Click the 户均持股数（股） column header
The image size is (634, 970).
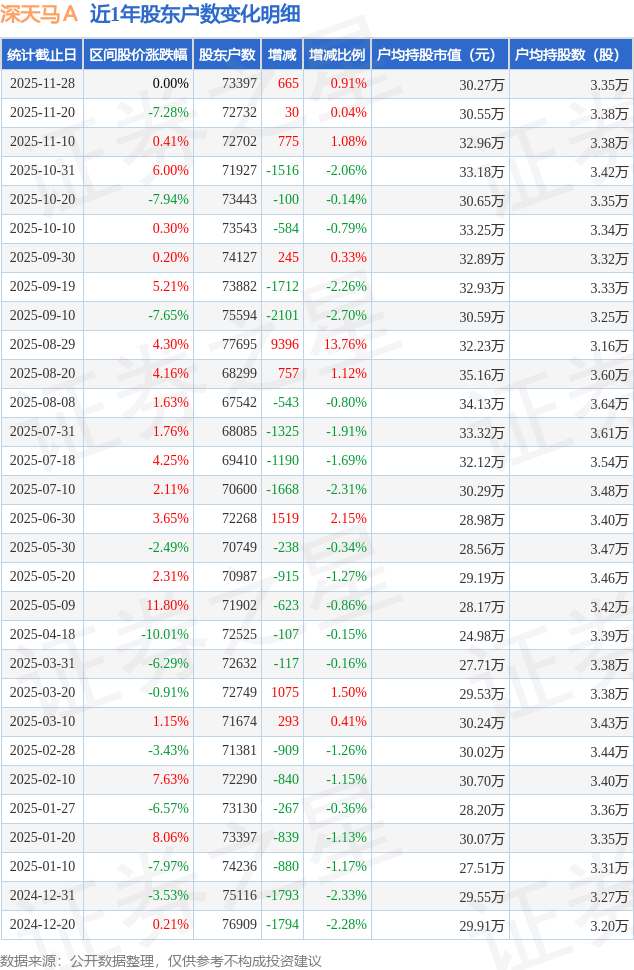(x=570, y=55)
